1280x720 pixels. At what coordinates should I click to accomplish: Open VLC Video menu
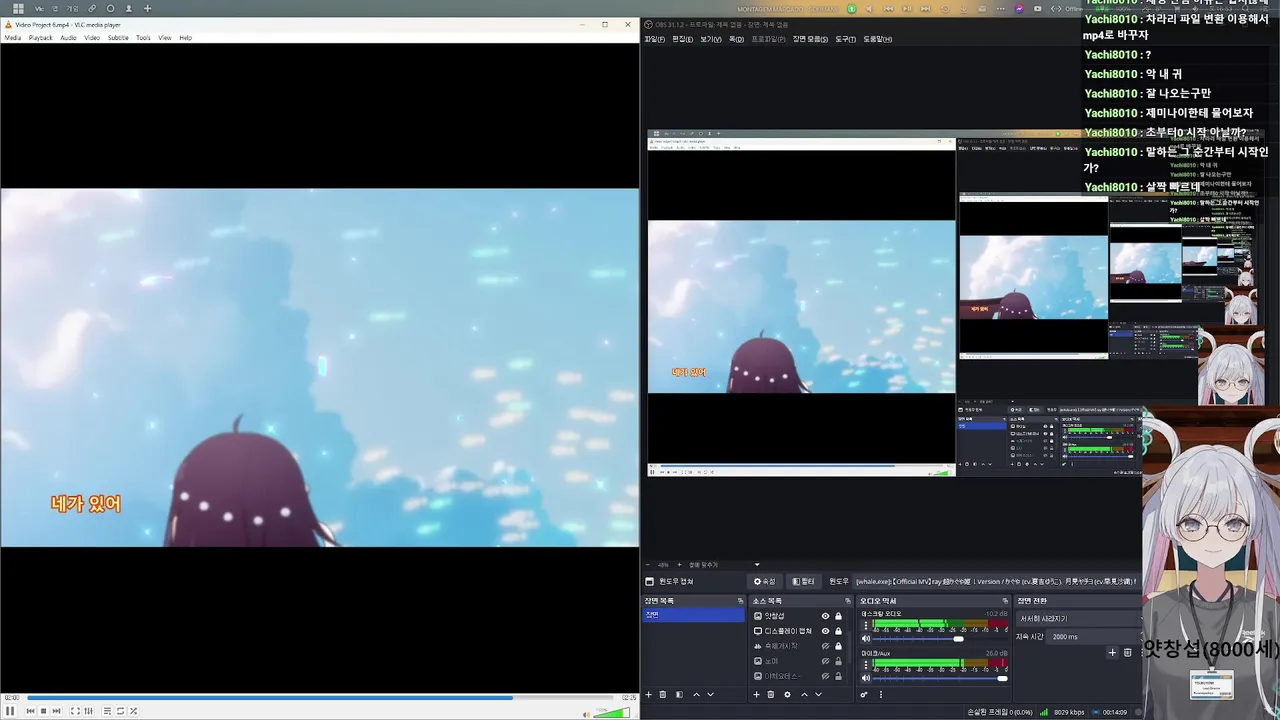[92, 38]
